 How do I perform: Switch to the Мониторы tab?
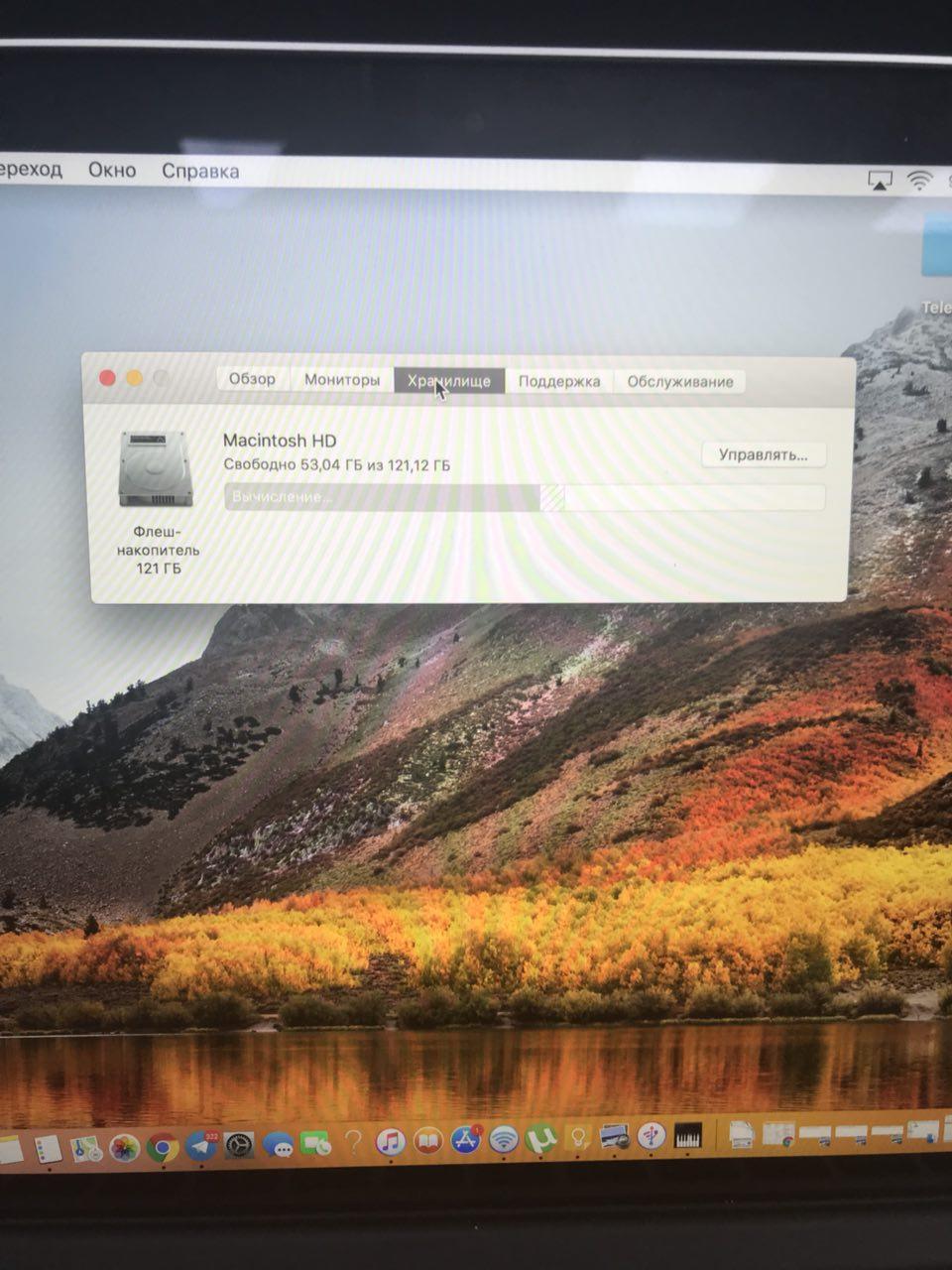(341, 380)
